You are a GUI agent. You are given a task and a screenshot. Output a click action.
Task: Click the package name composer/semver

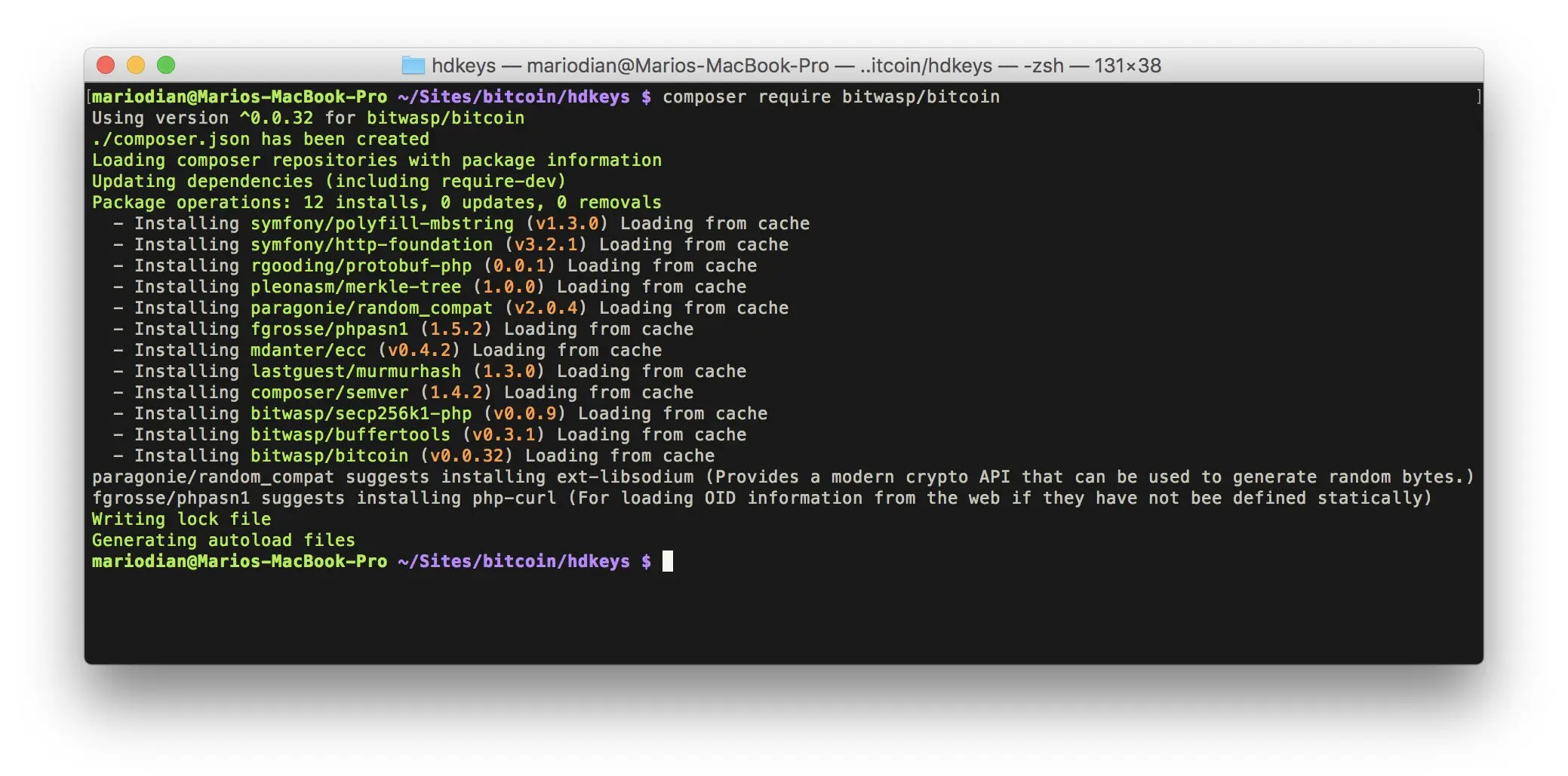coord(329,392)
